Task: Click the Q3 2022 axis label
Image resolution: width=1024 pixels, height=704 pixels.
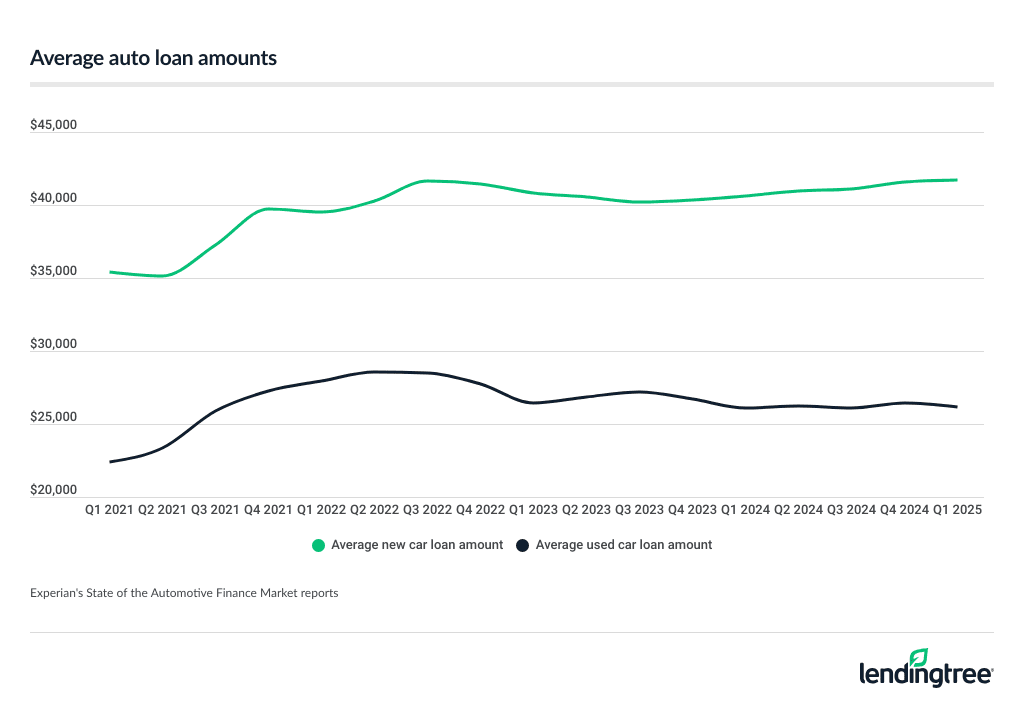Action: pos(428,509)
